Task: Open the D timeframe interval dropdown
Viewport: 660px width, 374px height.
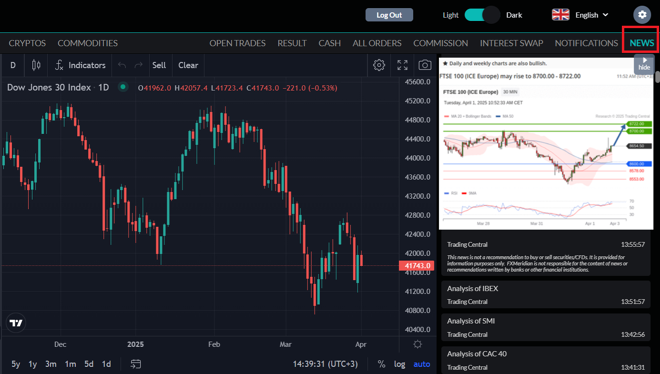Action: [x=13, y=65]
